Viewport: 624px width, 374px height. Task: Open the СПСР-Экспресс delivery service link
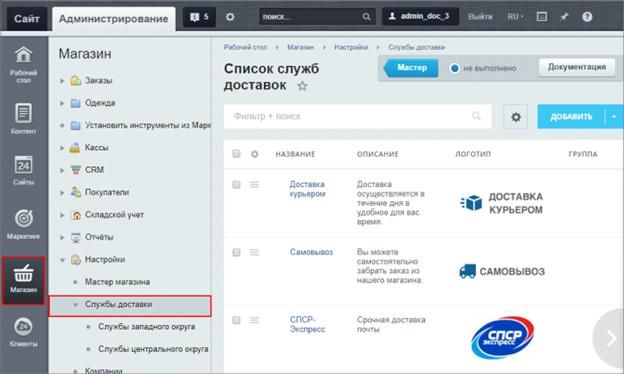click(307, 324)
